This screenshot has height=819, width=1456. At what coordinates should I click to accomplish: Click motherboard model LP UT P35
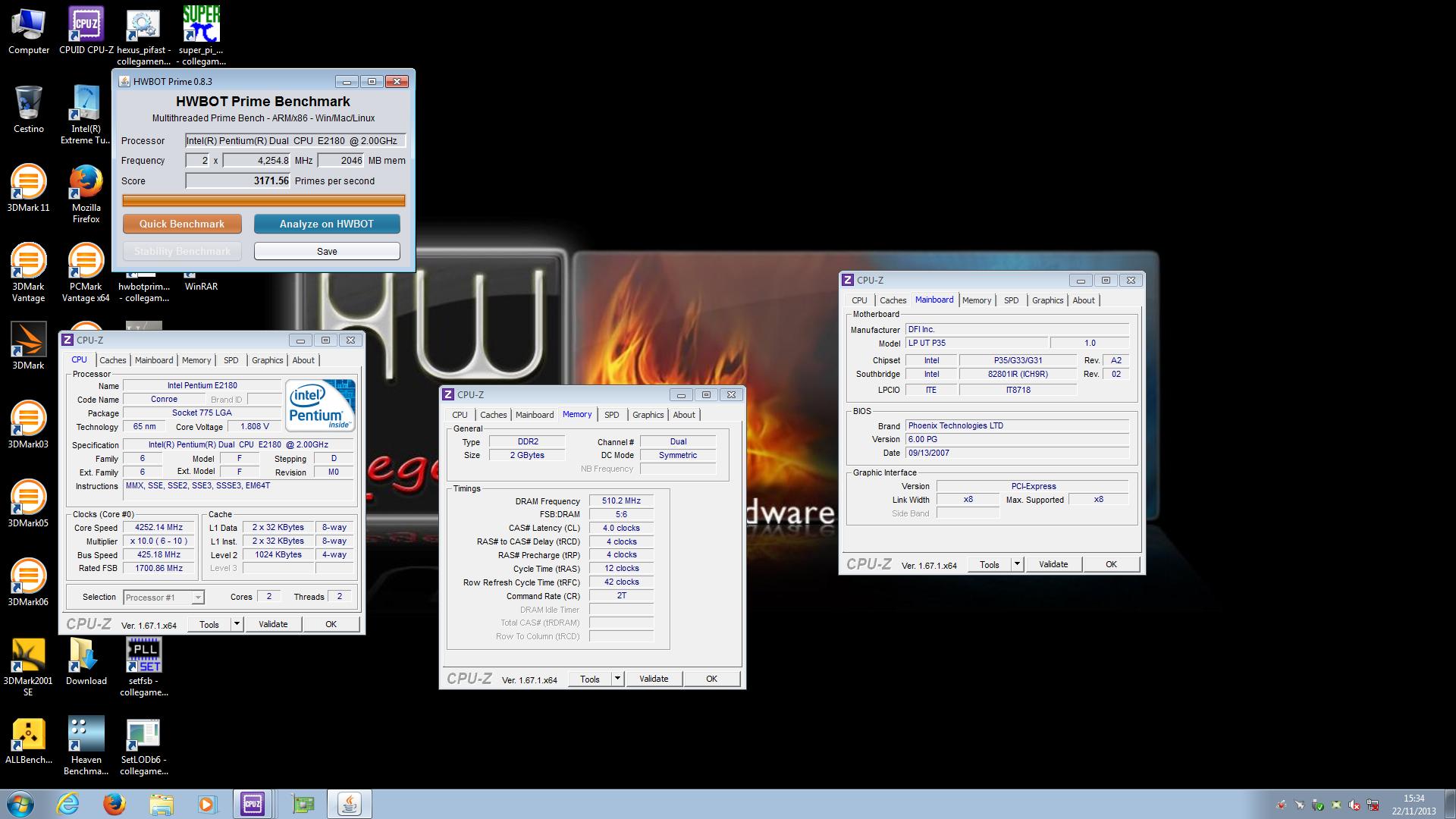[977, 343]
